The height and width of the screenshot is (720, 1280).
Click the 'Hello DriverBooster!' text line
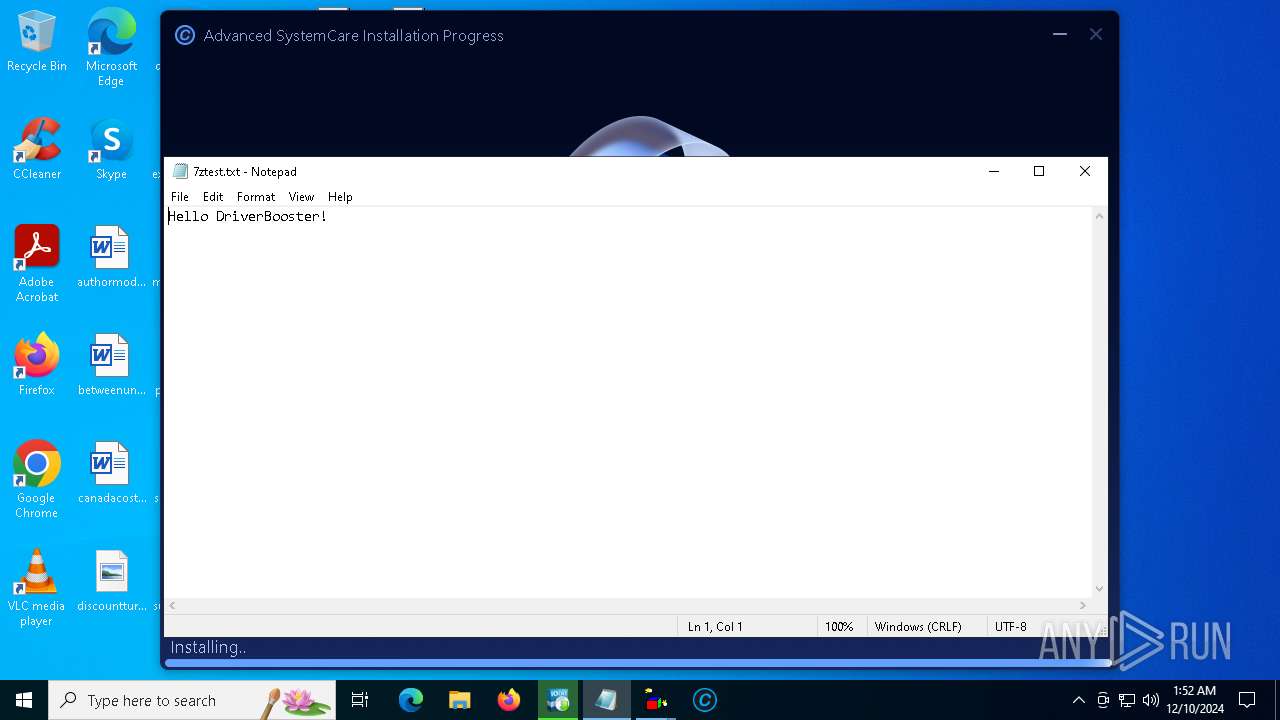(247, 216)
